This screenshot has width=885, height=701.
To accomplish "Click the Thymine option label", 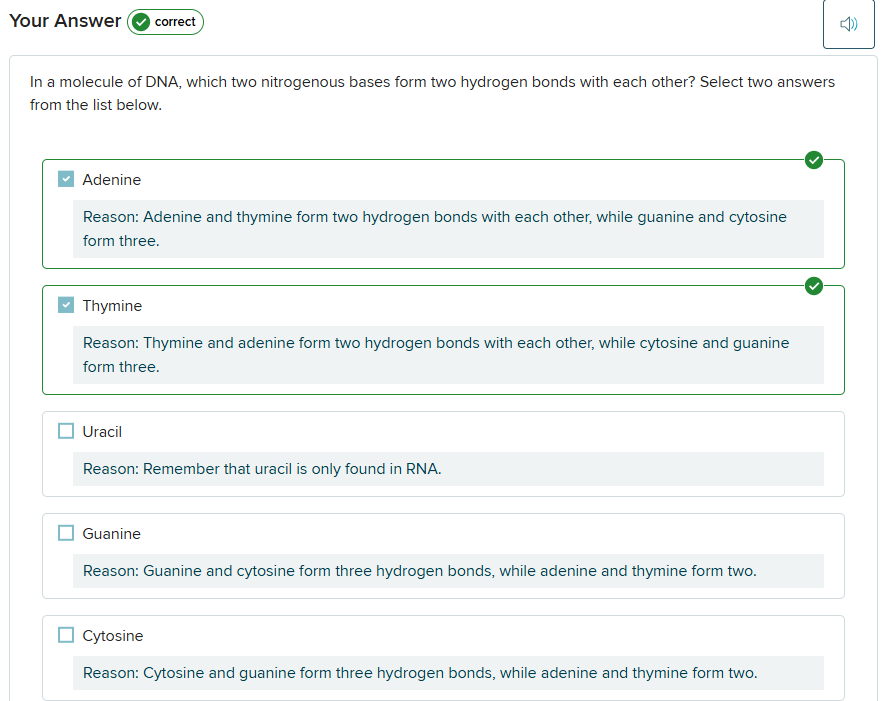I will click(112, 306).
